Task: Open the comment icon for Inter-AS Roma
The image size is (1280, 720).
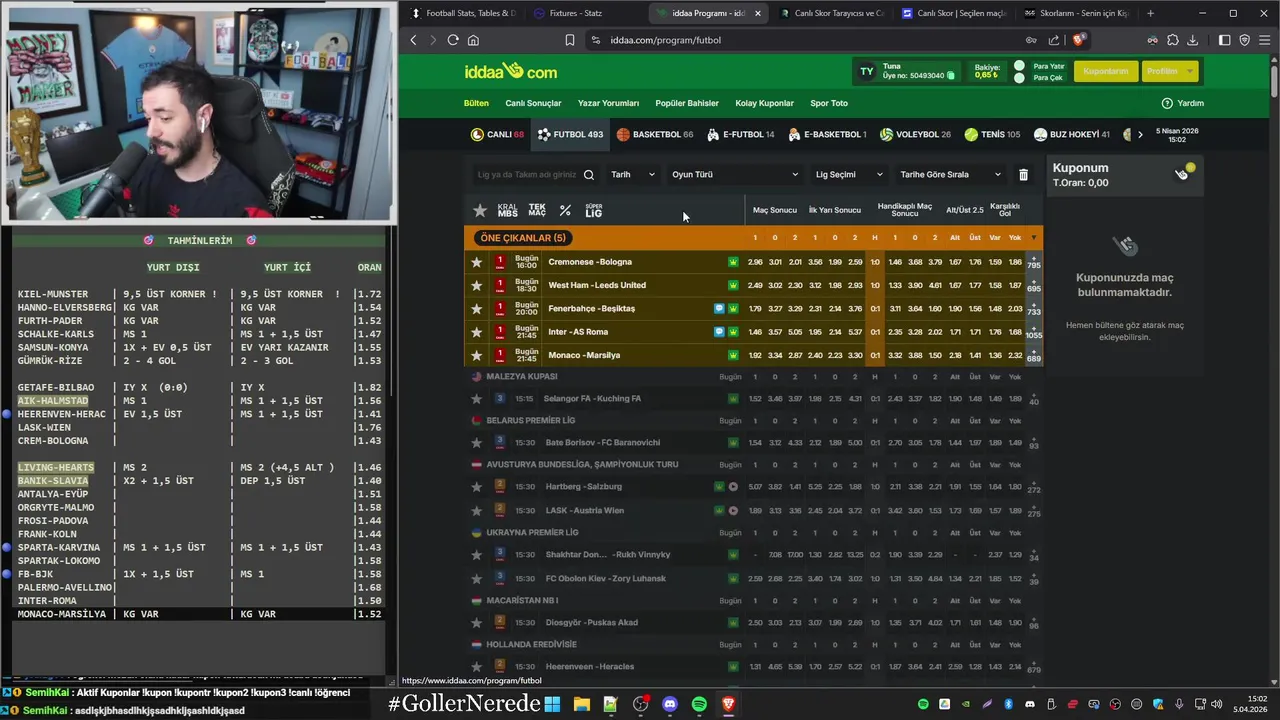Action: point(719,332)
